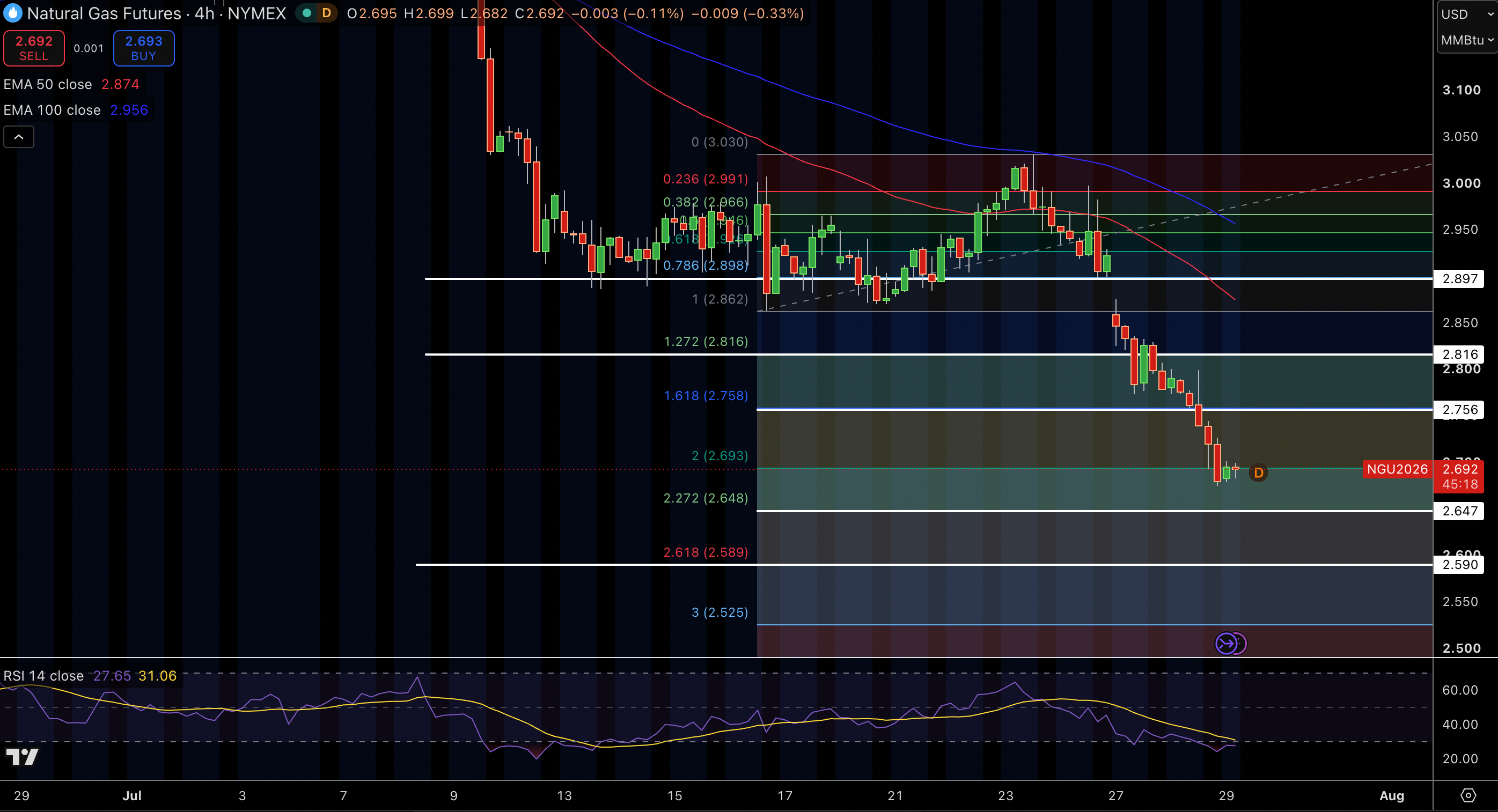The width and height of the screenshot is (1498, 812).
Task: Click the purple scroll-to-latest-bar icon
Action: pos(1227,644)
